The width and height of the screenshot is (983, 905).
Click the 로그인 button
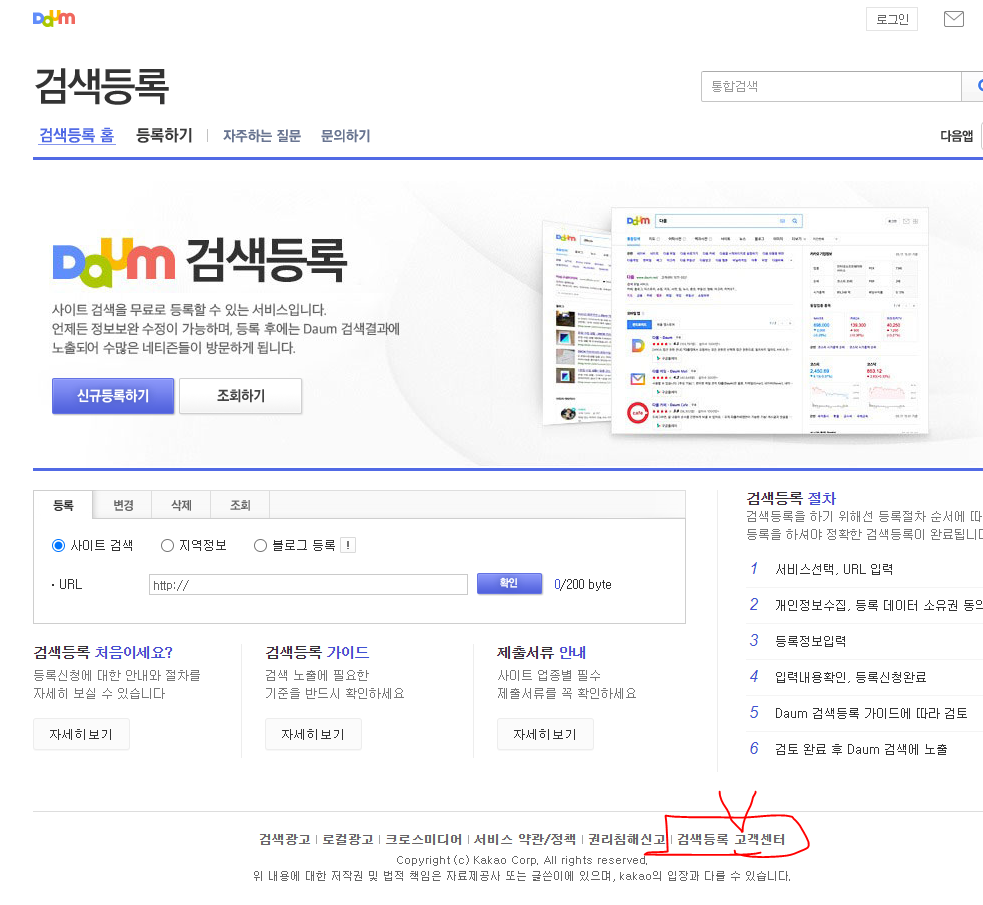892,19
